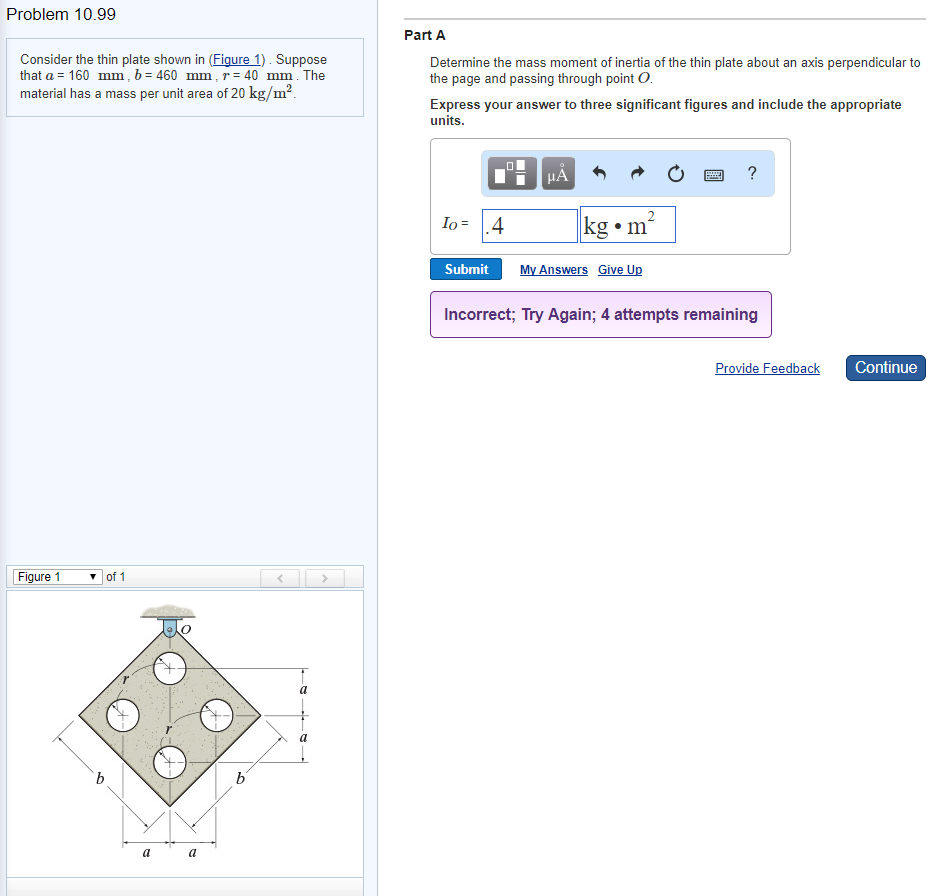Click the Continue button

885,368
